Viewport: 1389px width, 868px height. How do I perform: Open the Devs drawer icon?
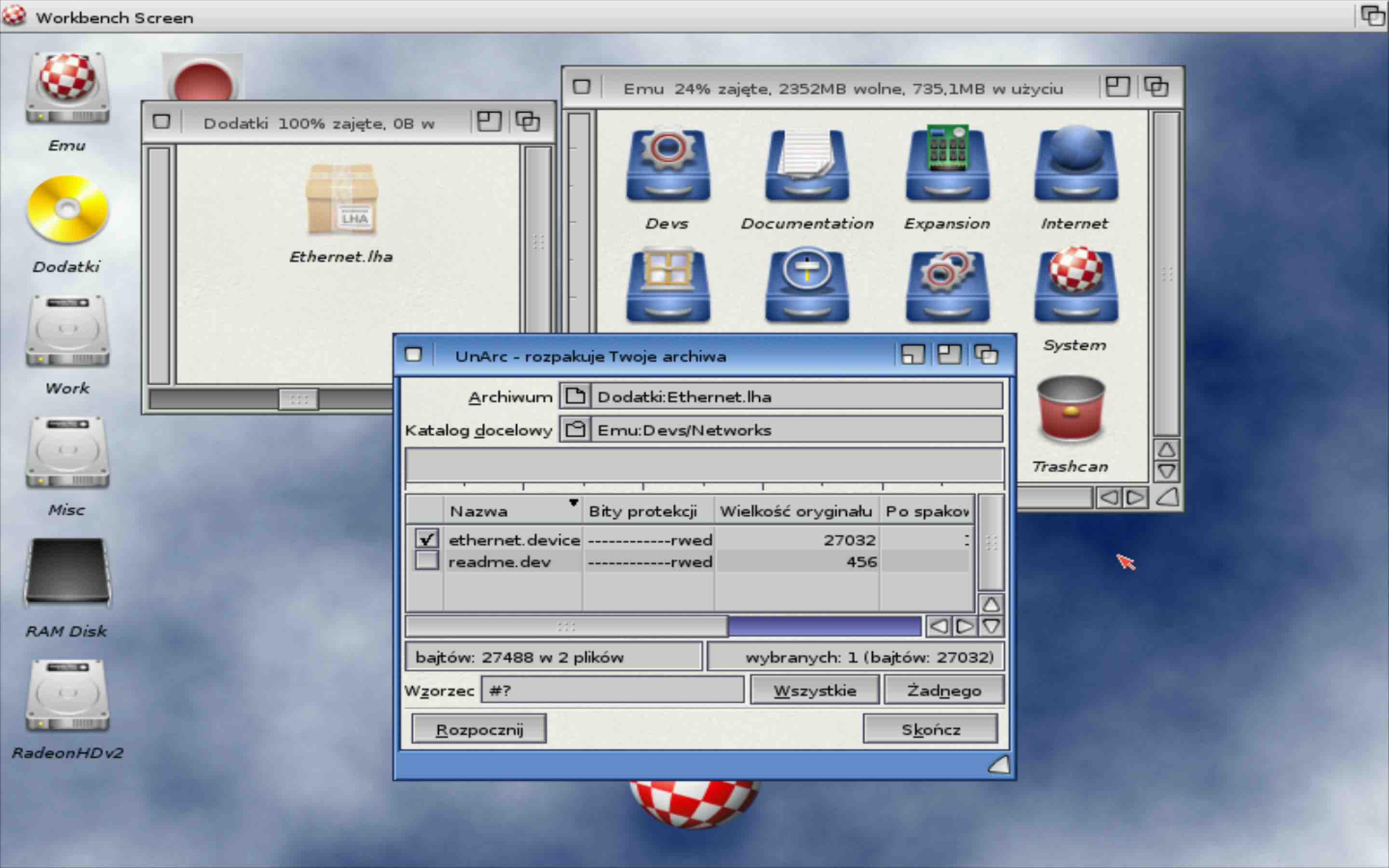[667, 165]
